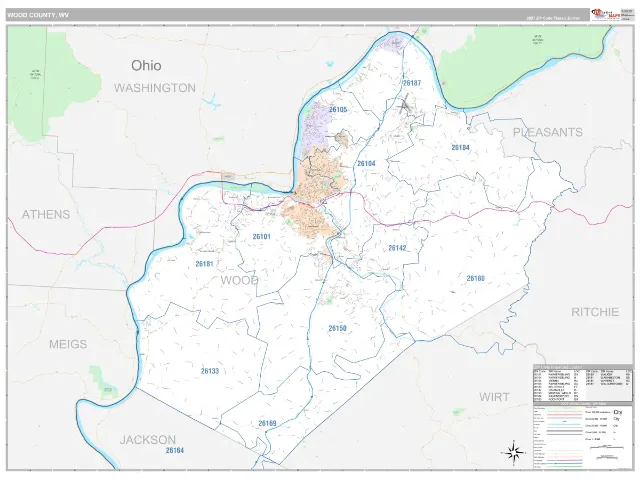640x480 pixels.
Task: Click ZIP code label 26184
Action: pos(460,147)
